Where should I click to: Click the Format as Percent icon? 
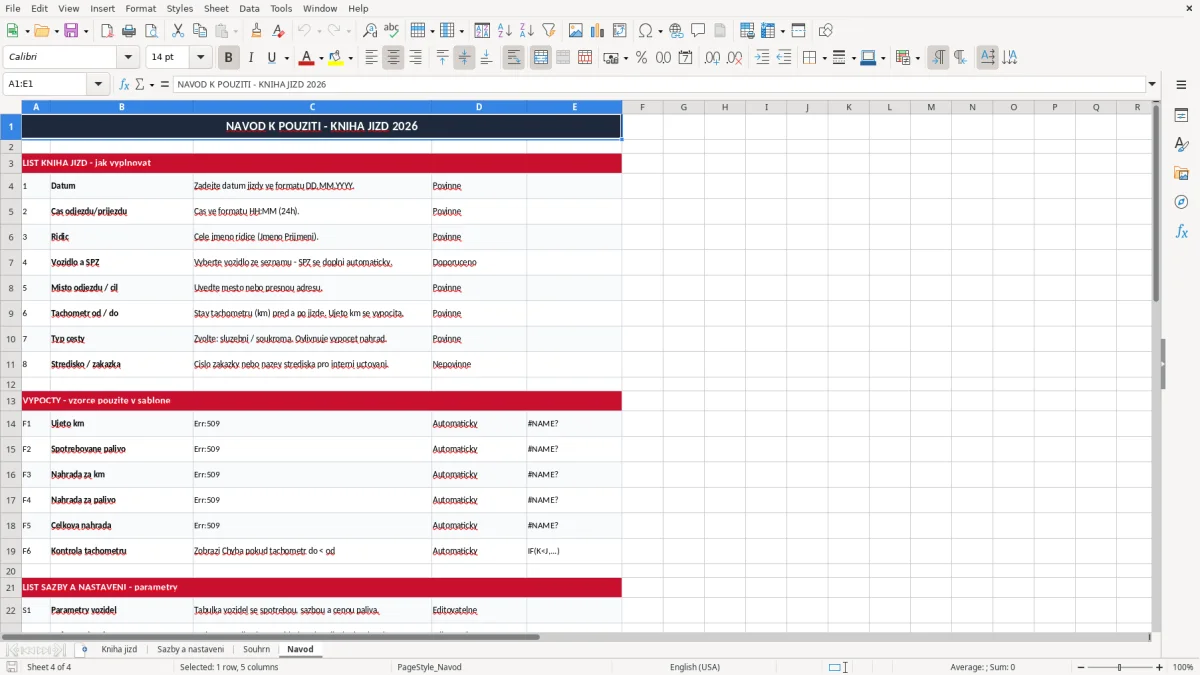[x=641, y=58]
